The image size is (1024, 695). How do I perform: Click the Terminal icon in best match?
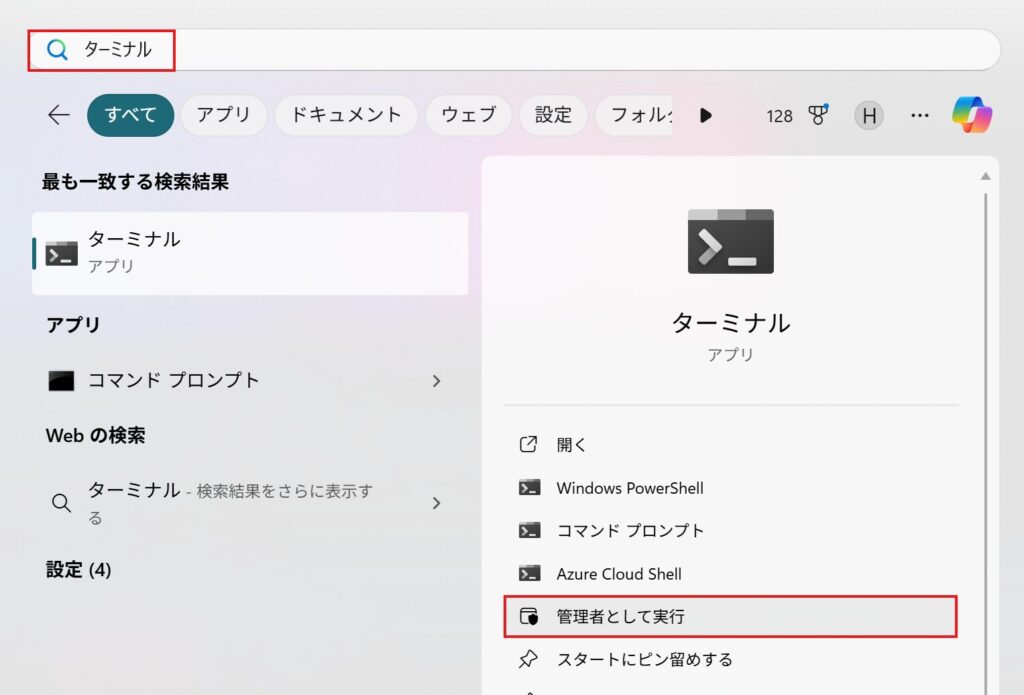coord(61,253)
